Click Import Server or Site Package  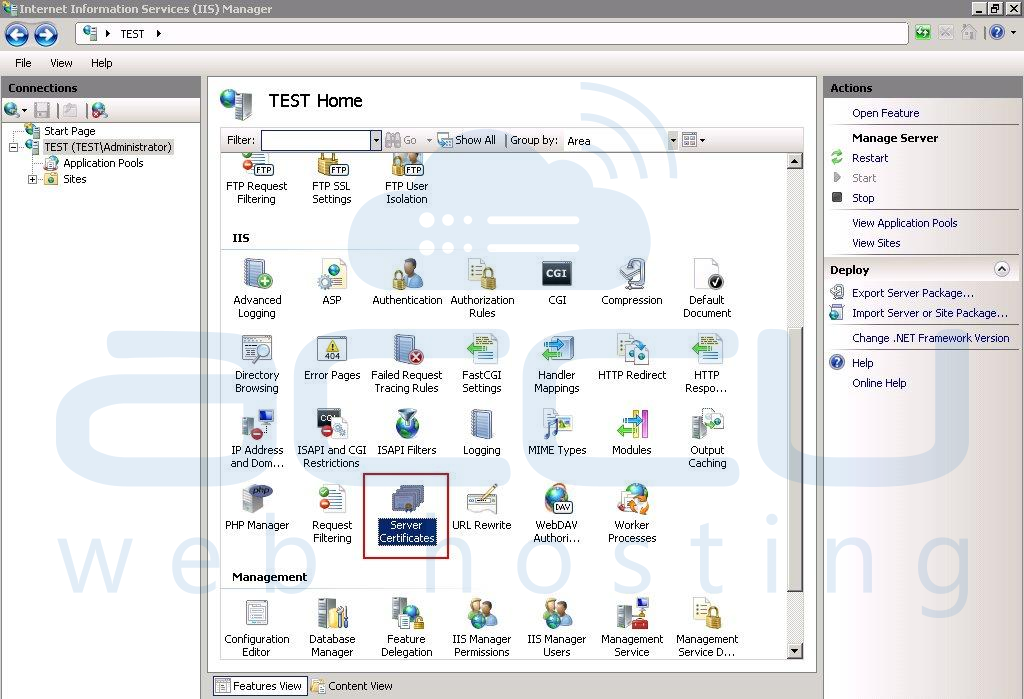(929, 313)
